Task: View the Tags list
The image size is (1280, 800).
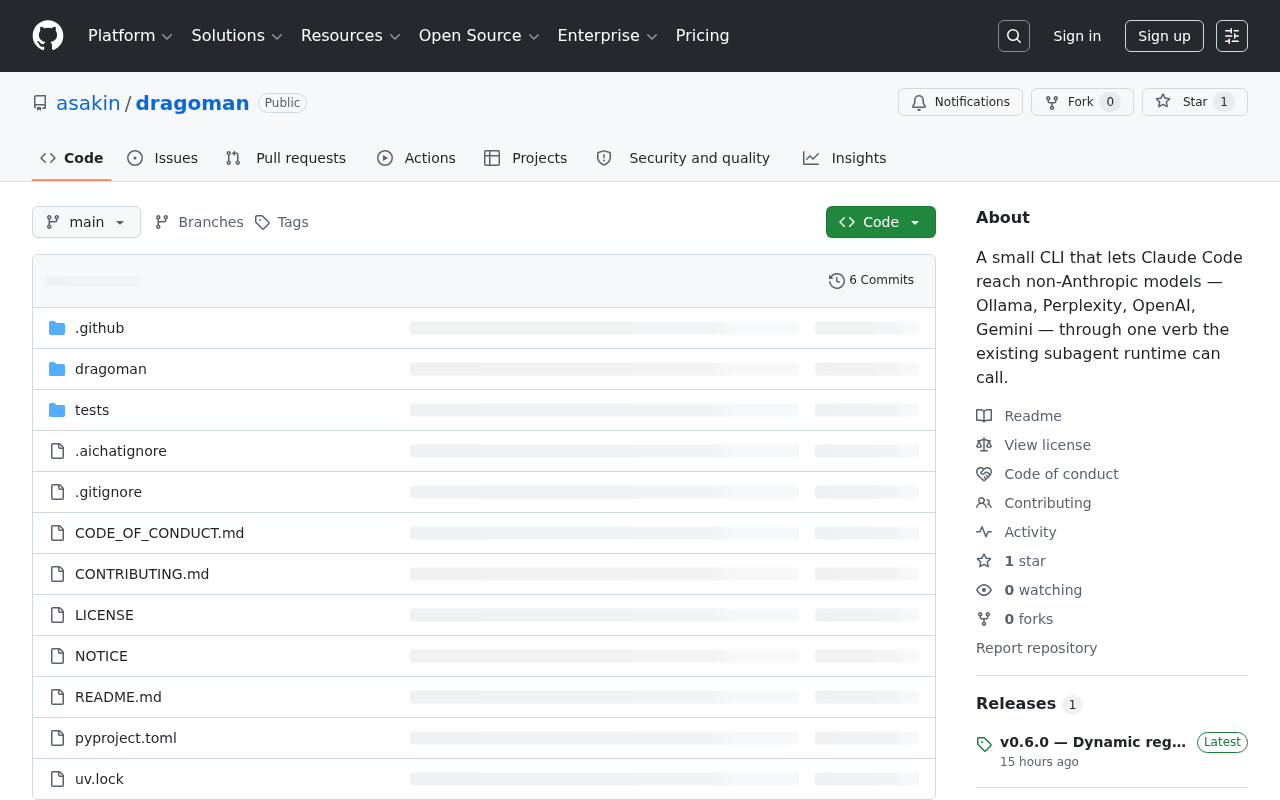Action: [x=281, y=222]
